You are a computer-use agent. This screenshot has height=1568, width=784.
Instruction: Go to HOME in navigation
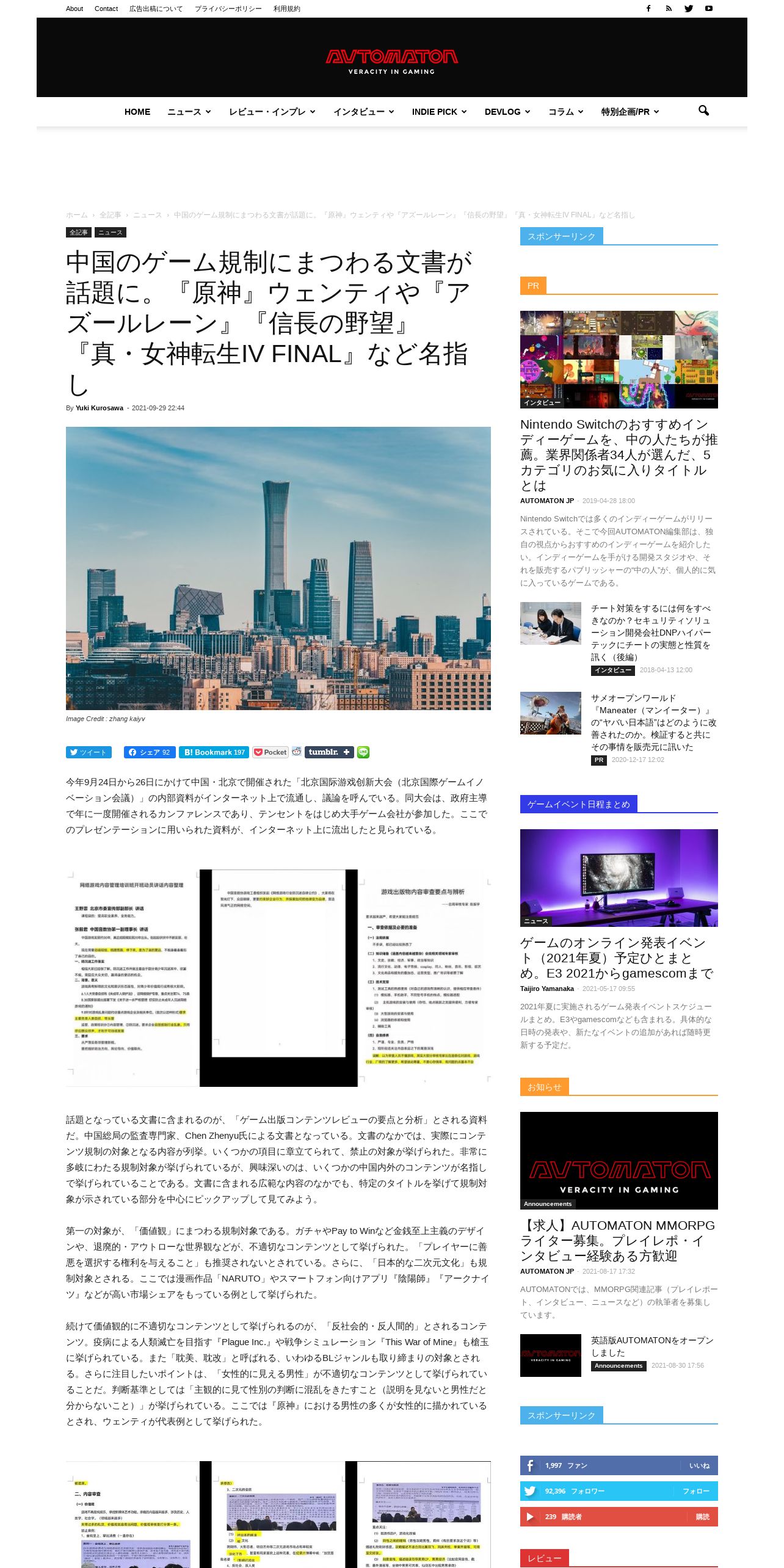pos(137,112)
